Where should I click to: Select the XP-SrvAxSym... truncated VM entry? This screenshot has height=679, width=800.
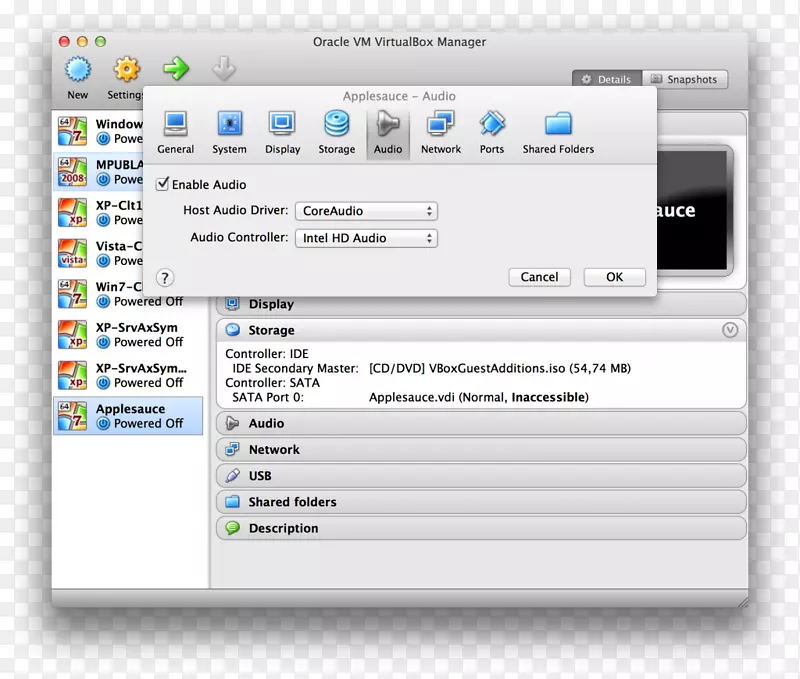tap(128, 375)
